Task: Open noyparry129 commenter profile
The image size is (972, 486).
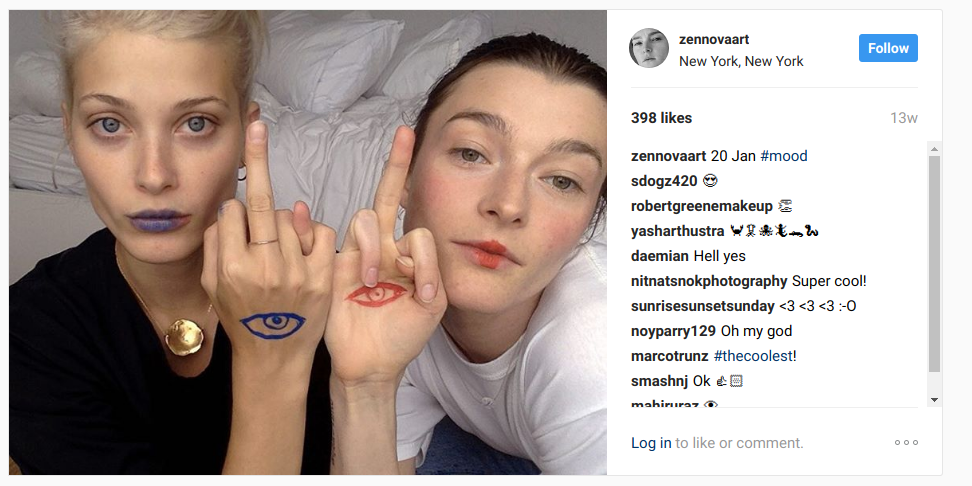Action: 673,331
